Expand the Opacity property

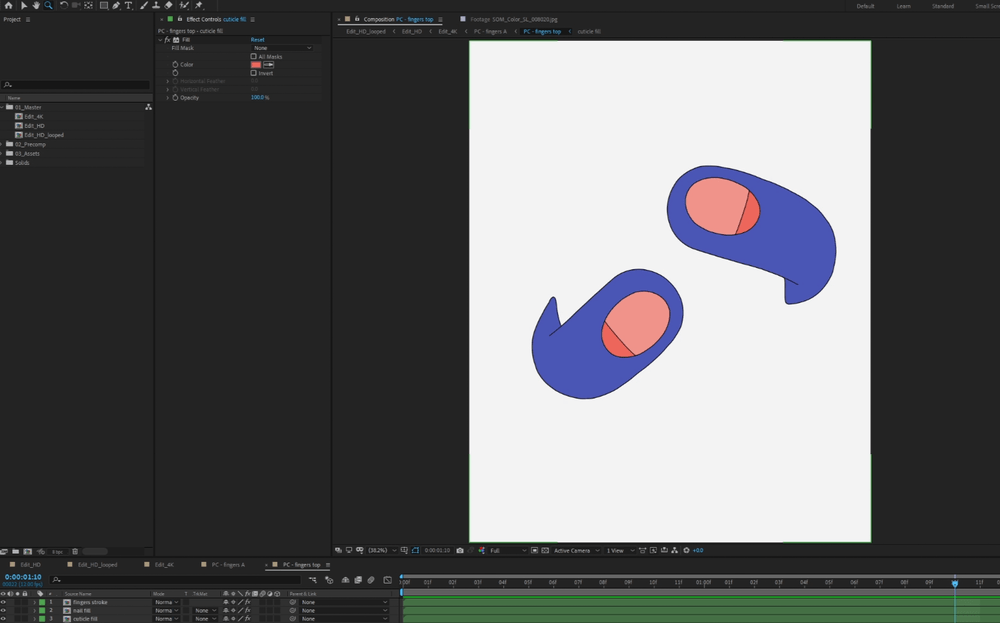(x=168, y=97)
